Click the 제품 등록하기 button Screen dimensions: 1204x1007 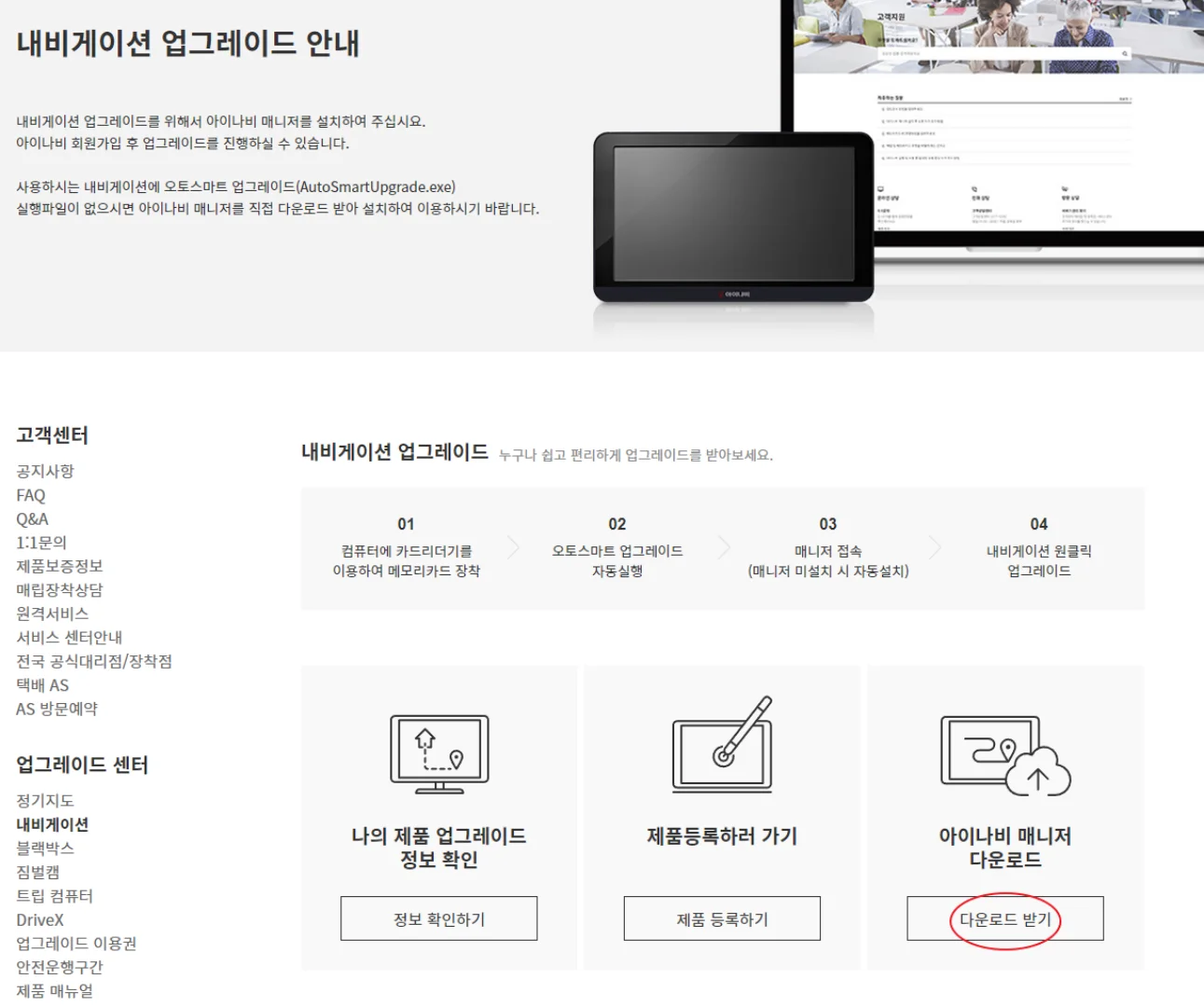click(x=722, y=918)
